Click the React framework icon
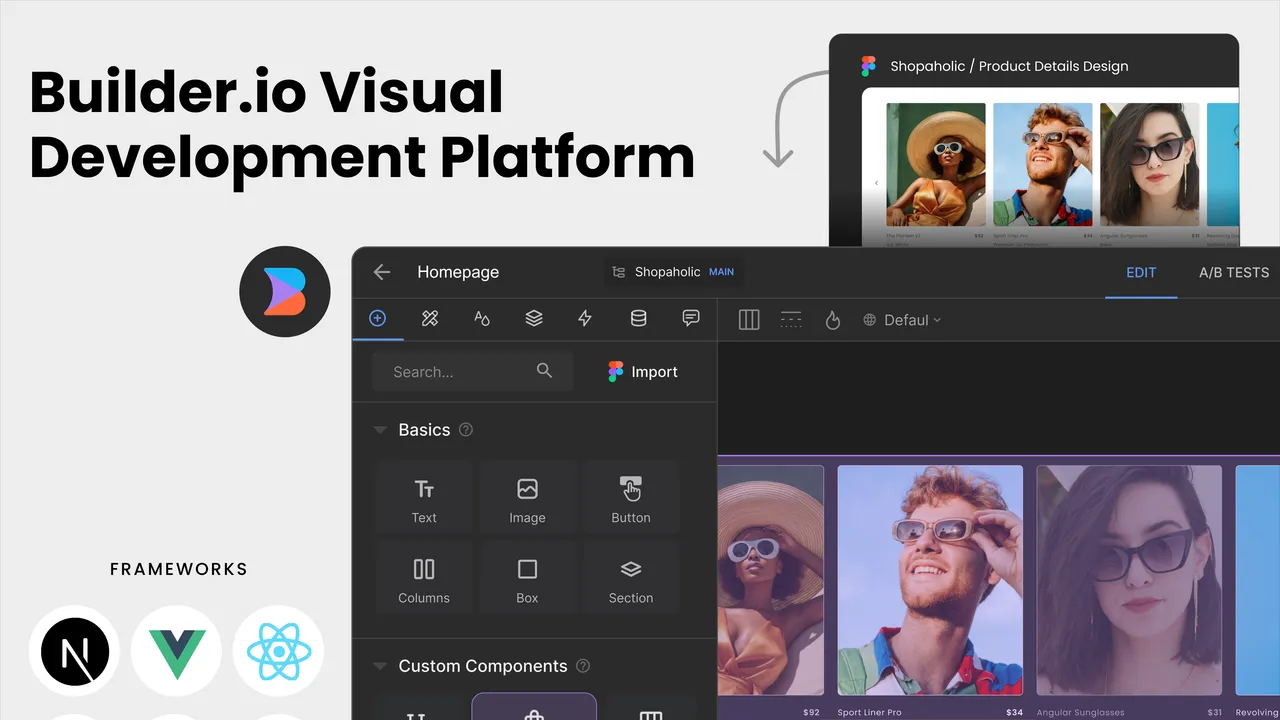This screenshot has width=1280, height=720. [279, 651]
